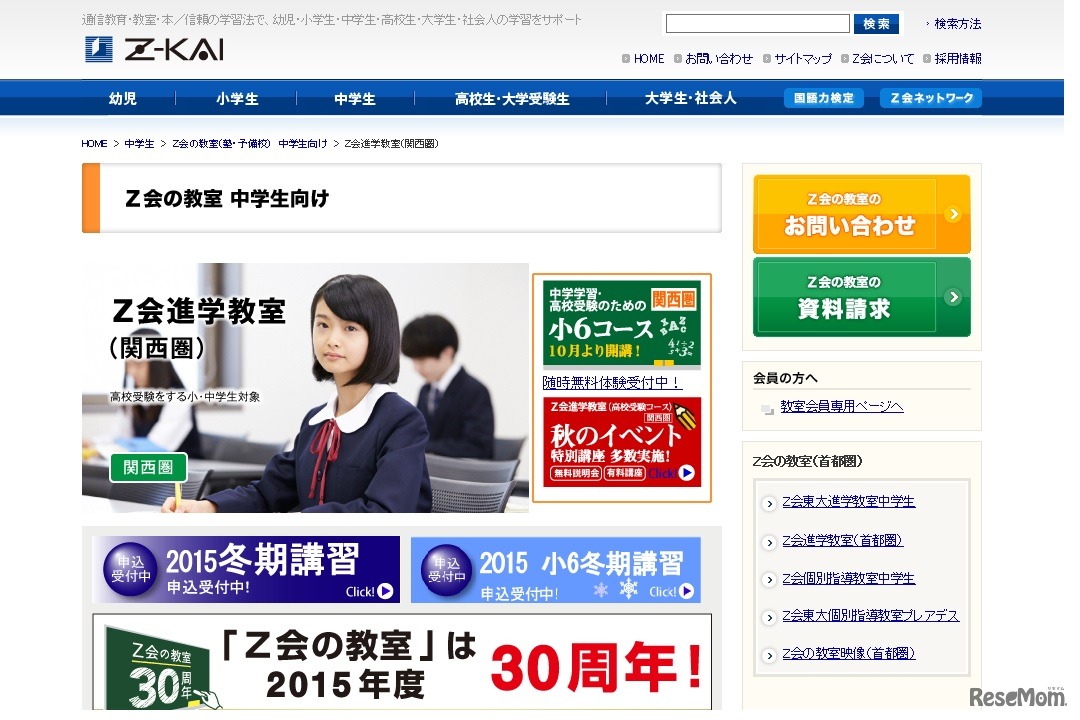Select the 高校生・大学受験生 navigation tab

point(512,99)
